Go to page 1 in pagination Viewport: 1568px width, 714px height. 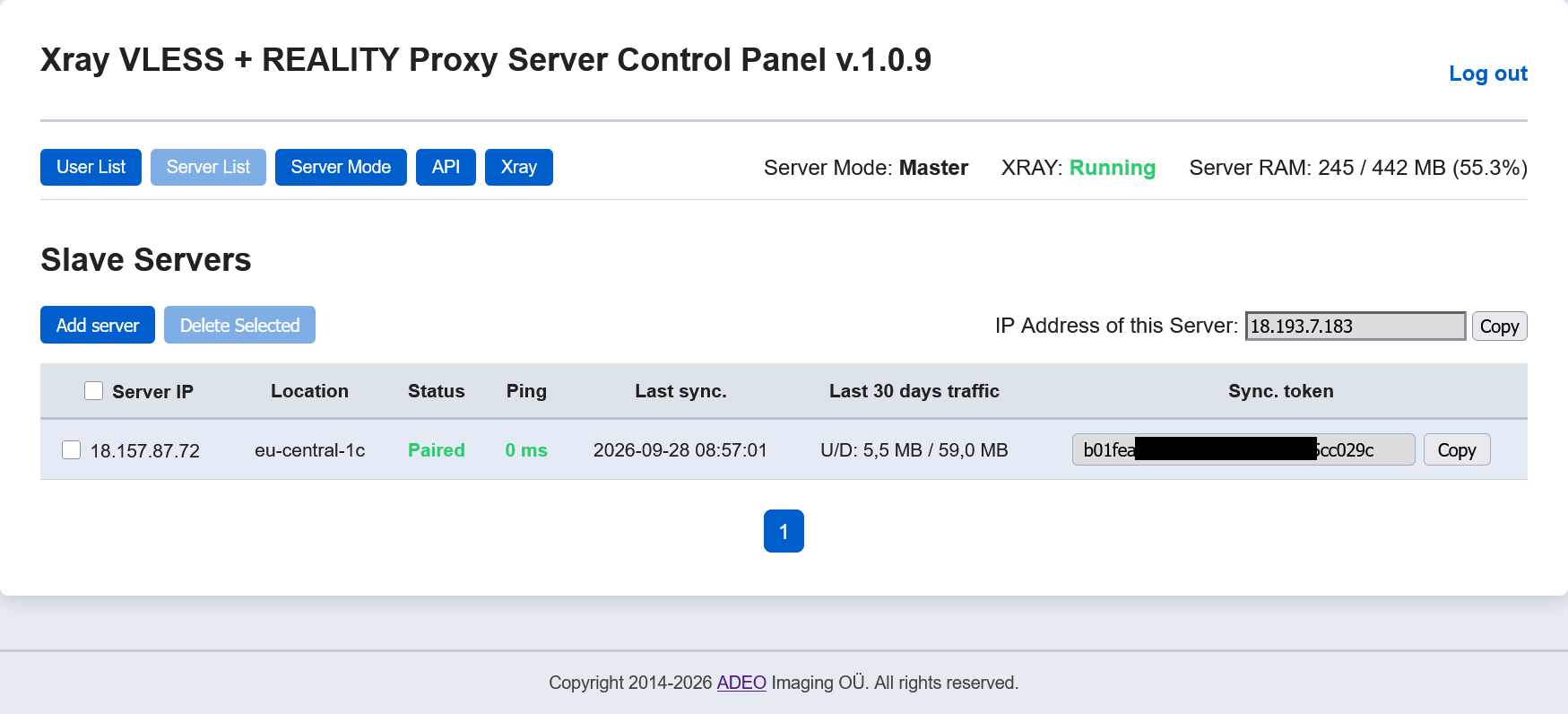pyautogui.click(x=784, y=531)
